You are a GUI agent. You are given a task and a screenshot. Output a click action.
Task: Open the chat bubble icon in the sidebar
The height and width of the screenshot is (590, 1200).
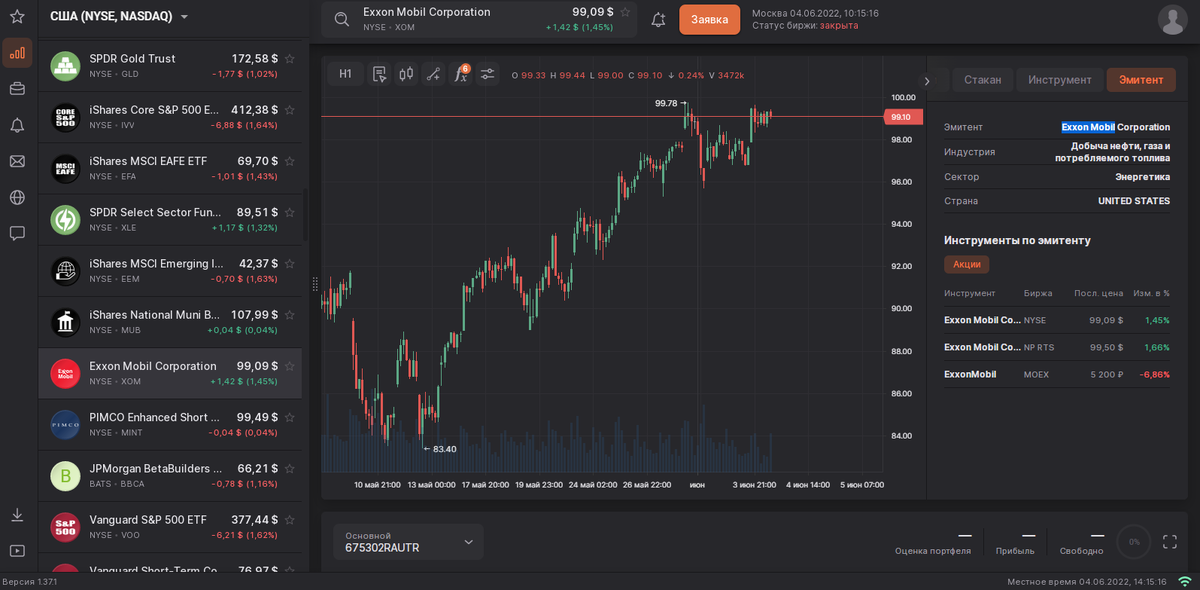tap(17, 233)
